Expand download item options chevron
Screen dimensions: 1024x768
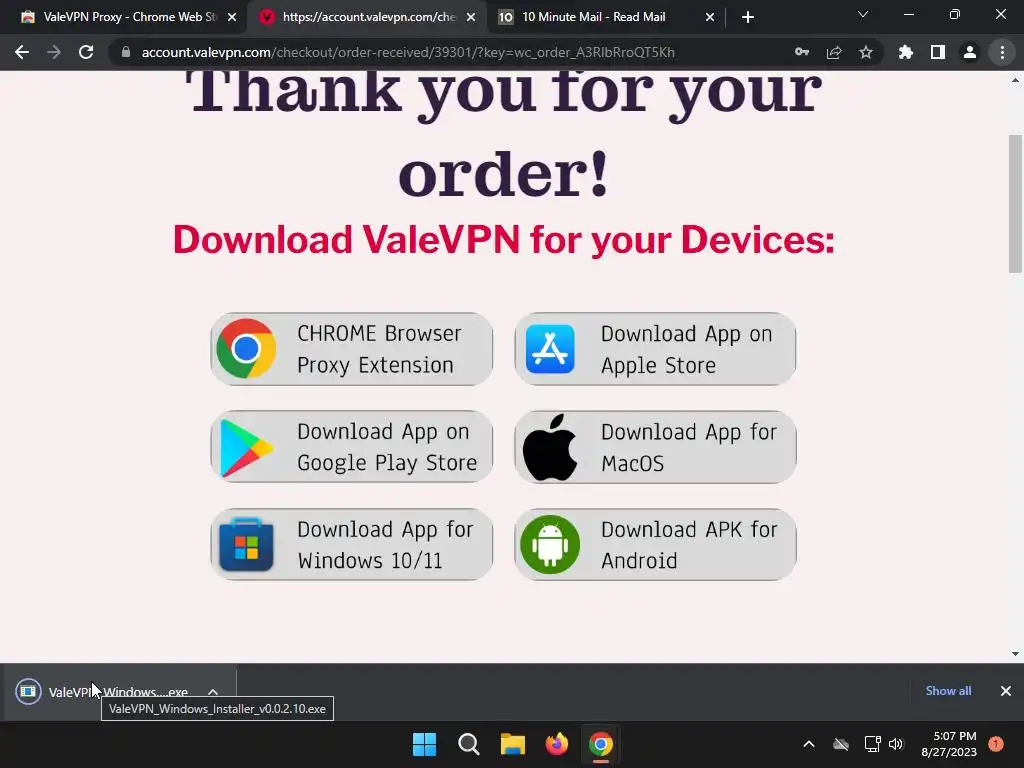tap(213, 692)
